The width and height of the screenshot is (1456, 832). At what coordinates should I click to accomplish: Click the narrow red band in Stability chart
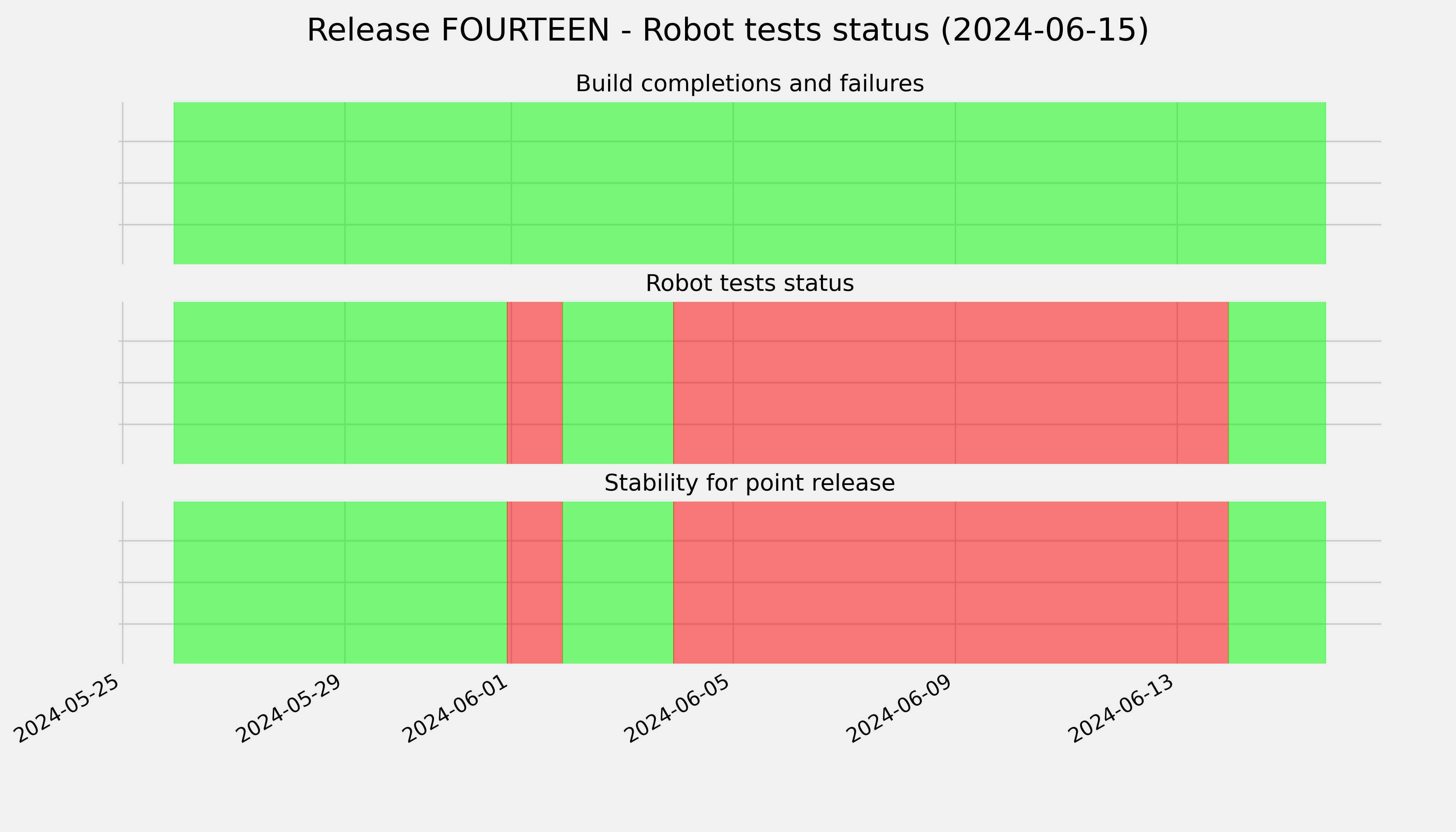coord(535,582)
